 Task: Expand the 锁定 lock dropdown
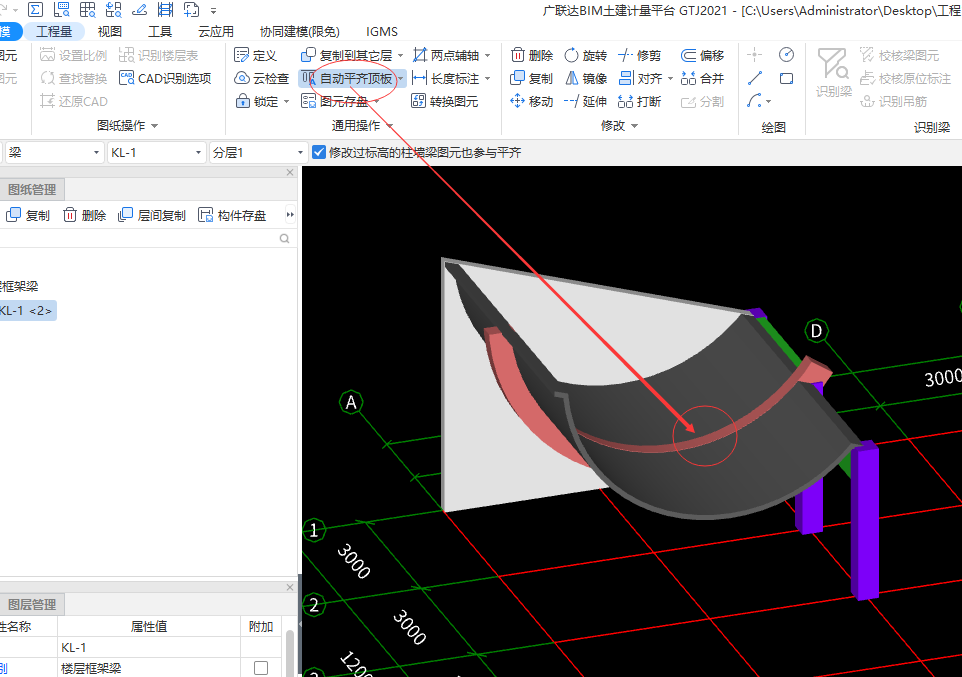click(287, 101)
